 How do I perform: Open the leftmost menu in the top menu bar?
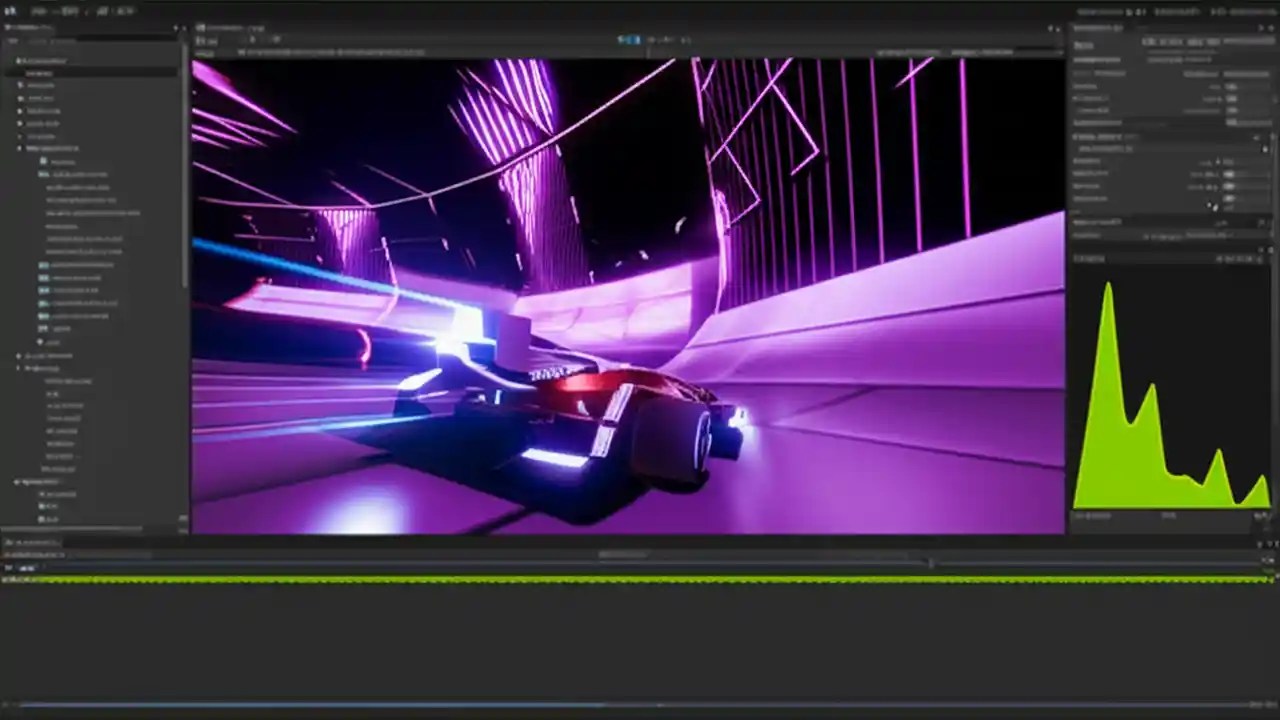(x=12, y=8)
